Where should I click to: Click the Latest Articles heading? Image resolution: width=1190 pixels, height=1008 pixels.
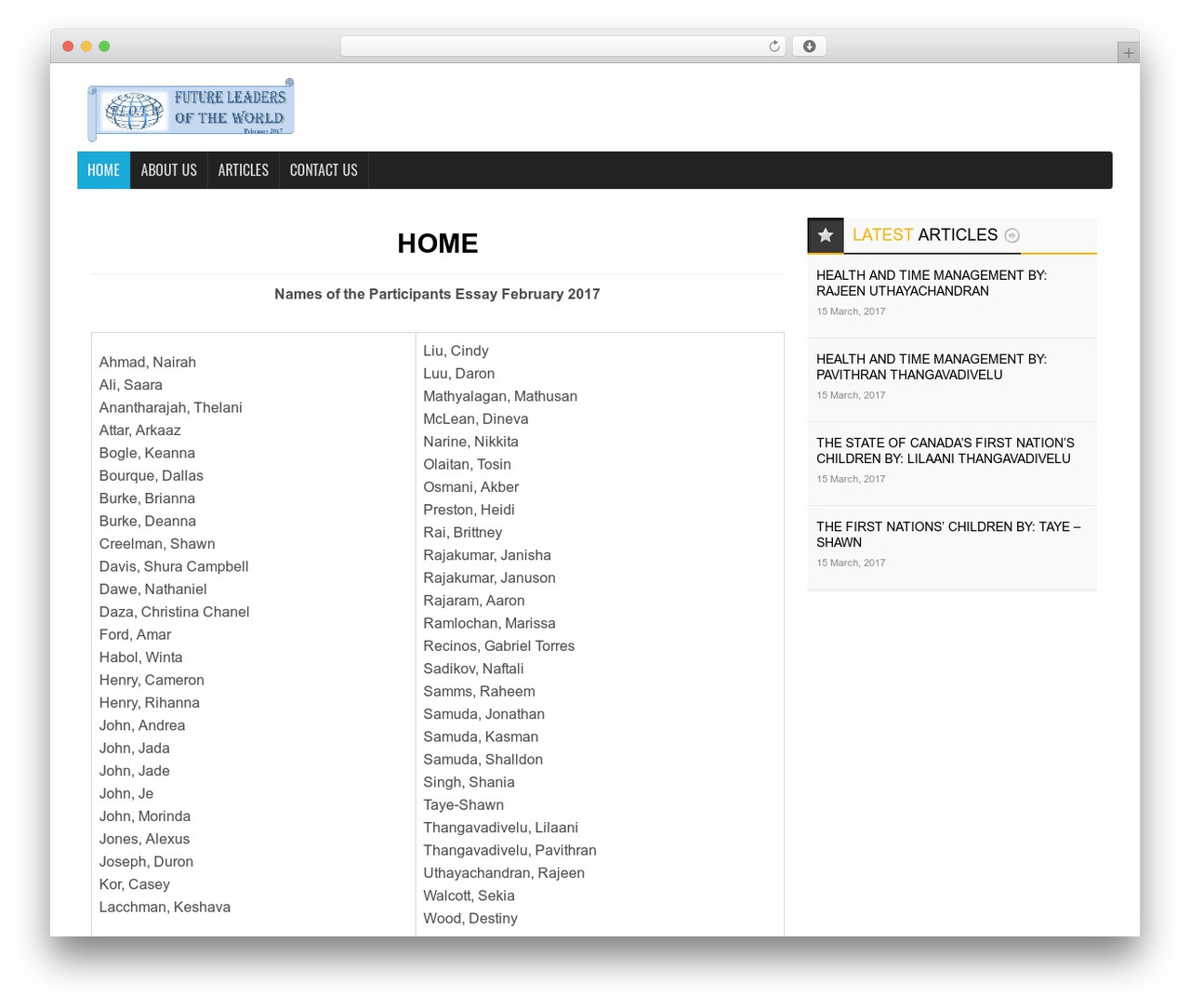[x=924, y=234]
